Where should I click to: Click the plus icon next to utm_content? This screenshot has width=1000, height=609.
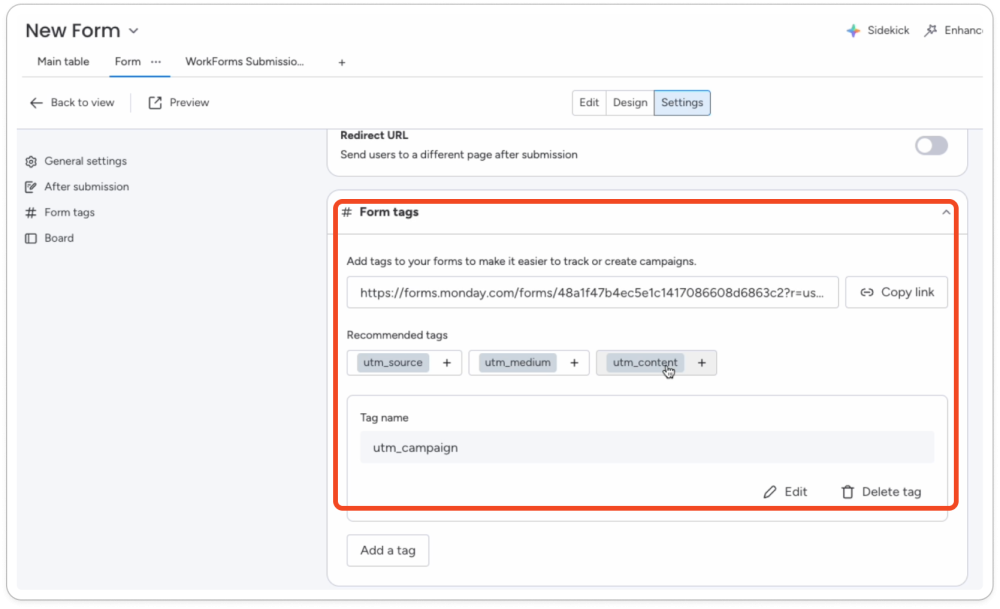click(x=701, y=363)
